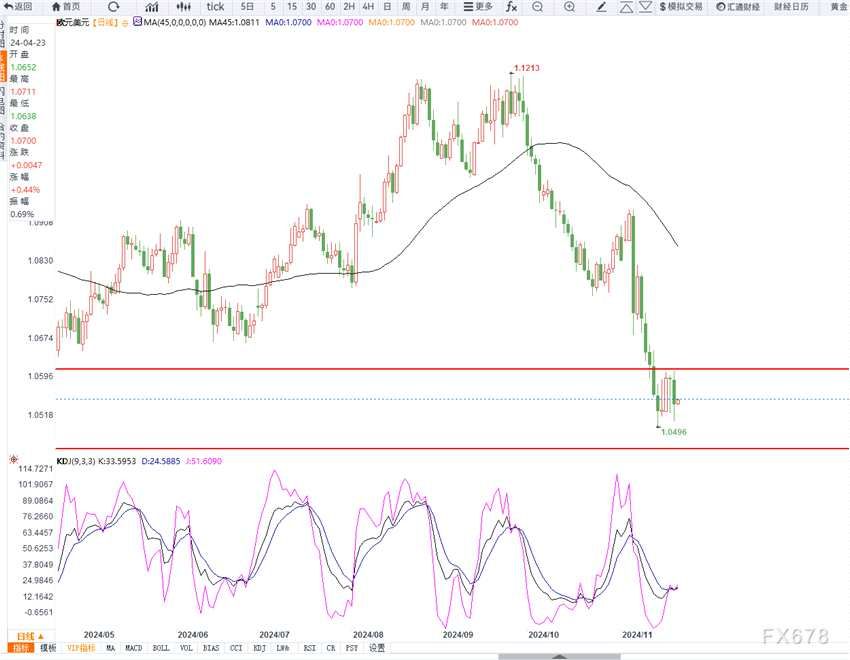Click the zoom out magnifier icon
This screenshot has height=660, width=850.
537,7
